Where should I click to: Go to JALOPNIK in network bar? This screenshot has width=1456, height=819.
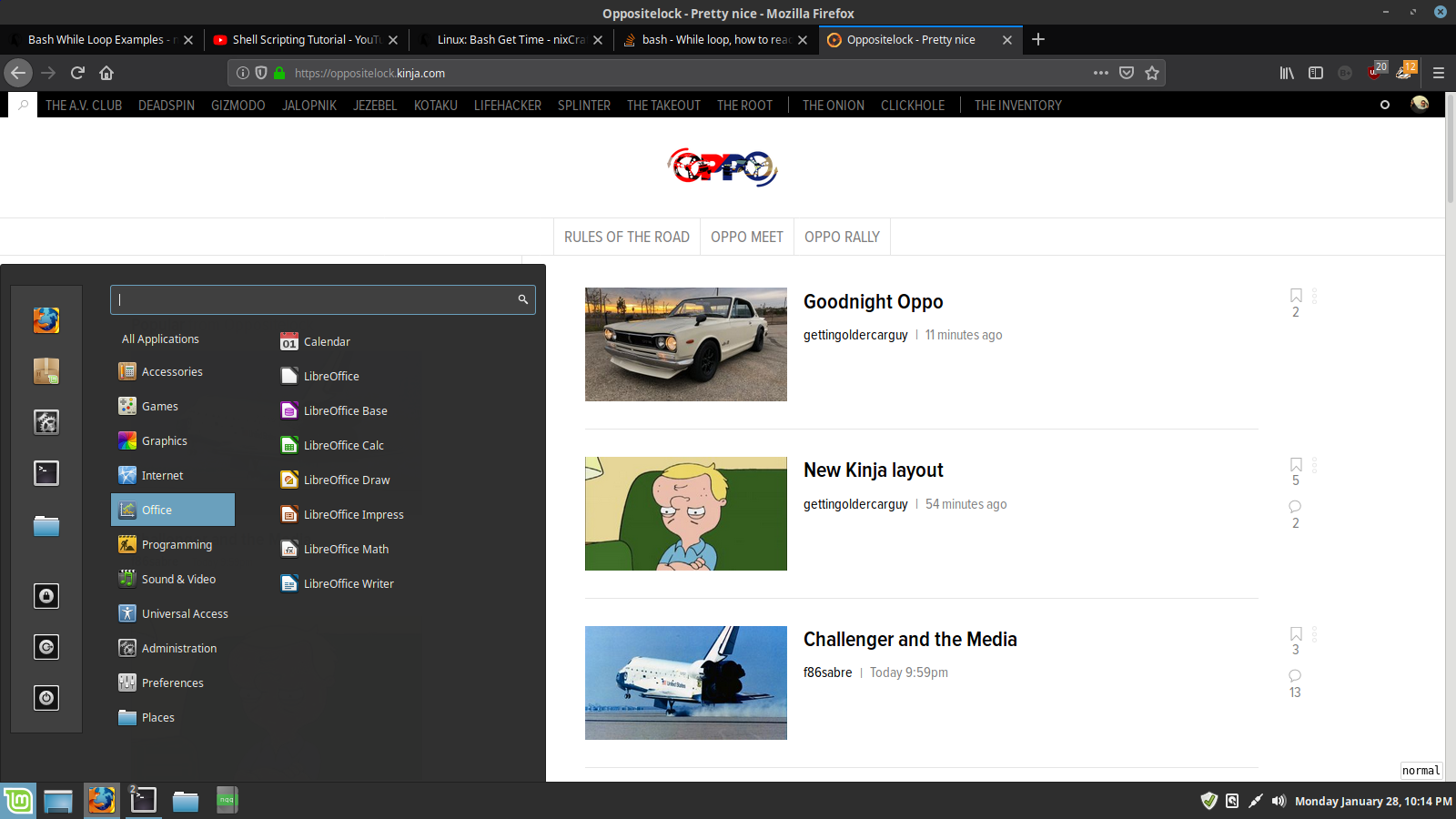pos(309,106)
